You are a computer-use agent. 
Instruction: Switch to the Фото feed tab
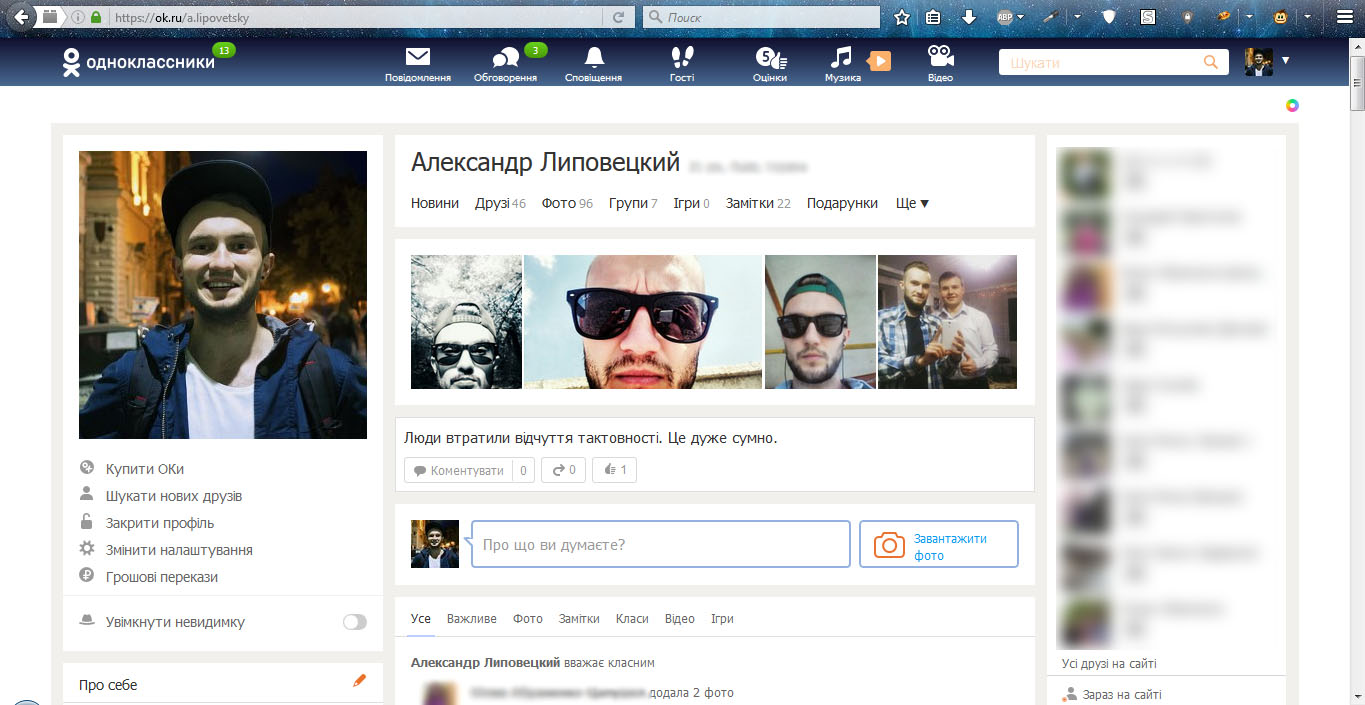[x=527, y=618]
